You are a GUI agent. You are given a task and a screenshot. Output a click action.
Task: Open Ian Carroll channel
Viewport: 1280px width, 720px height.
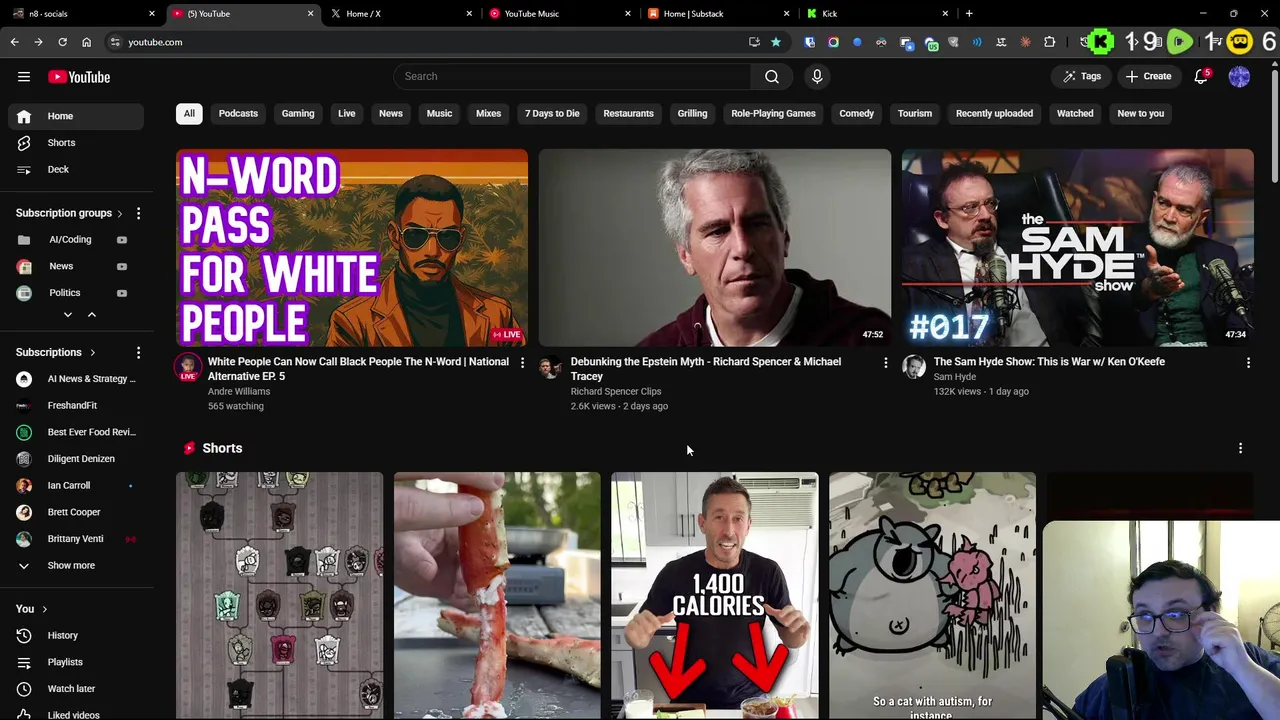click(76, 485)
